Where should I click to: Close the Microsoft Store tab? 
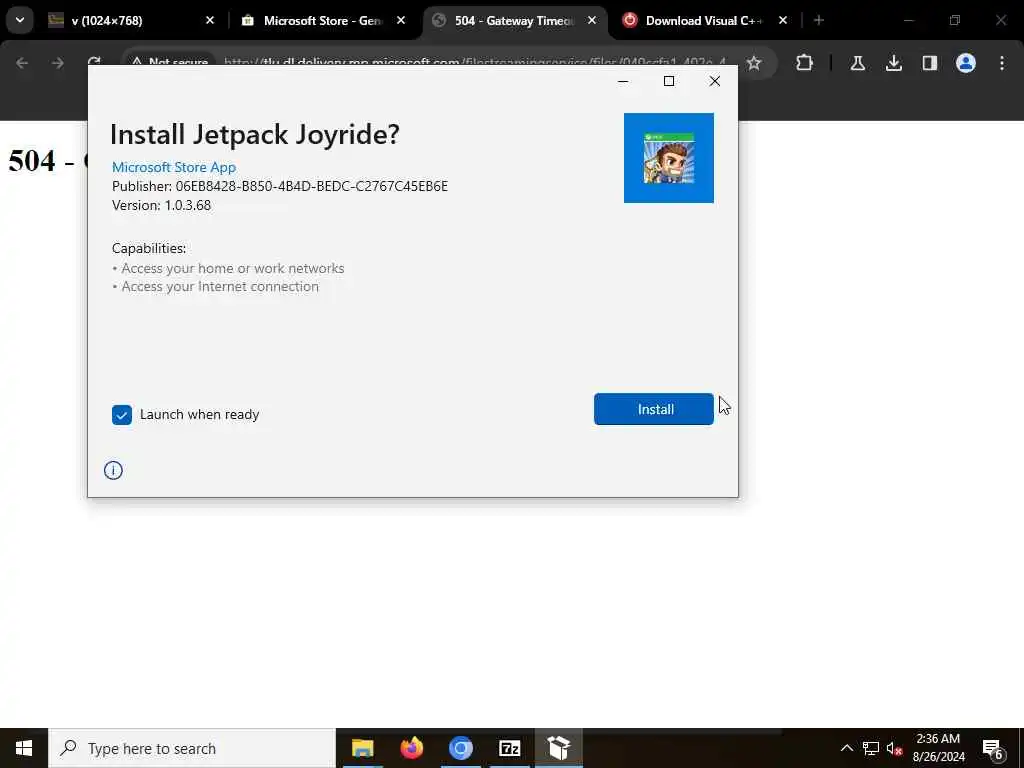401,21
